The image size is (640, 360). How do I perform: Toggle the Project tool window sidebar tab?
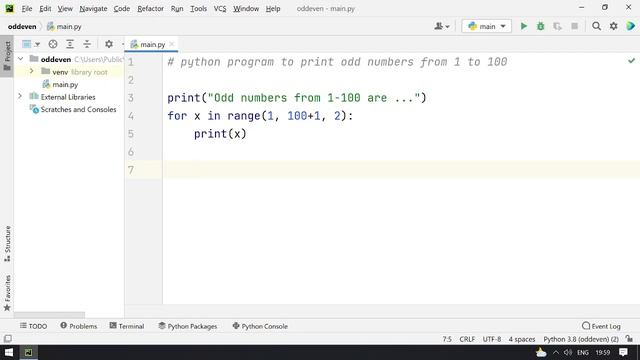[7, 56]
